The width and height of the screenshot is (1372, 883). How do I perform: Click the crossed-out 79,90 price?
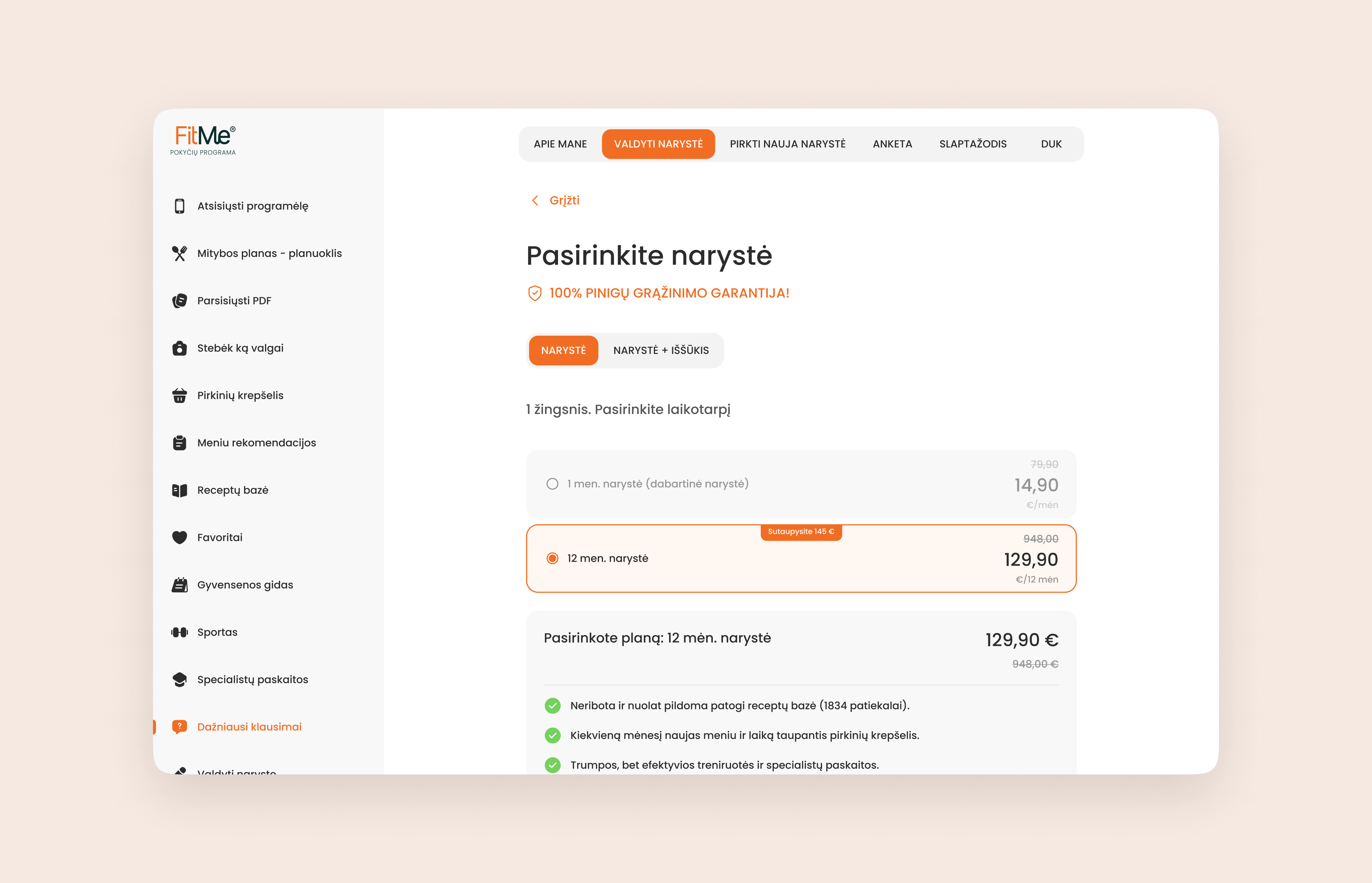click(1044, 464)
